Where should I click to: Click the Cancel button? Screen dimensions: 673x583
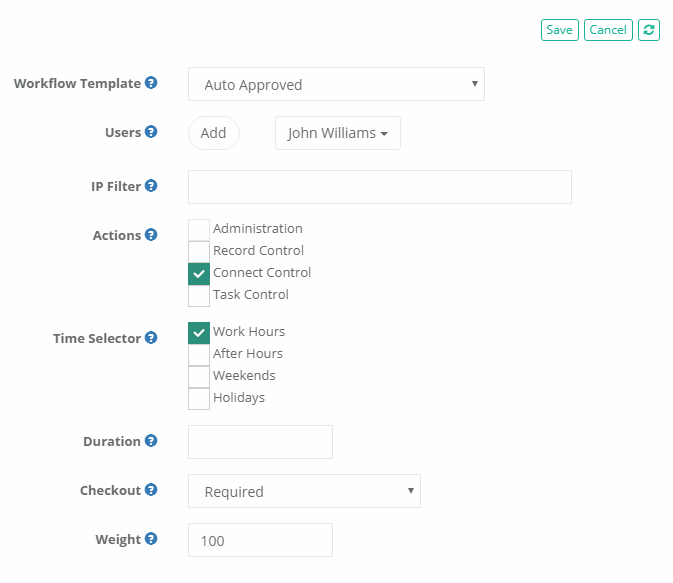pyautogui.click(x=608, y=30)
